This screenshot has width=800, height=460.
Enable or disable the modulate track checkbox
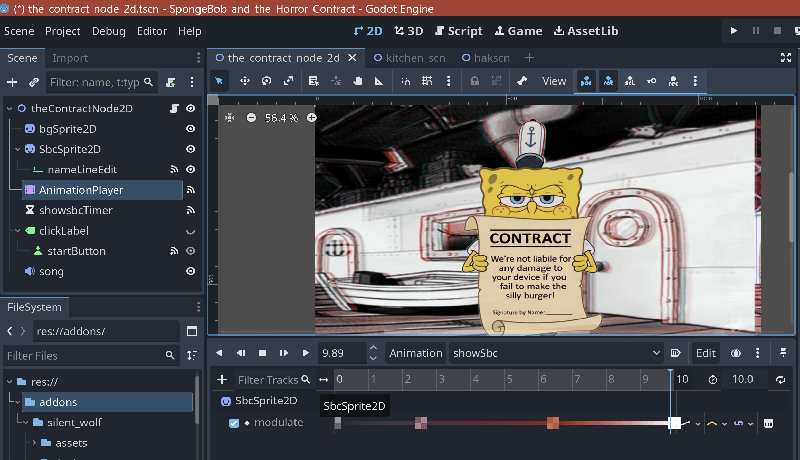point(234,423)
